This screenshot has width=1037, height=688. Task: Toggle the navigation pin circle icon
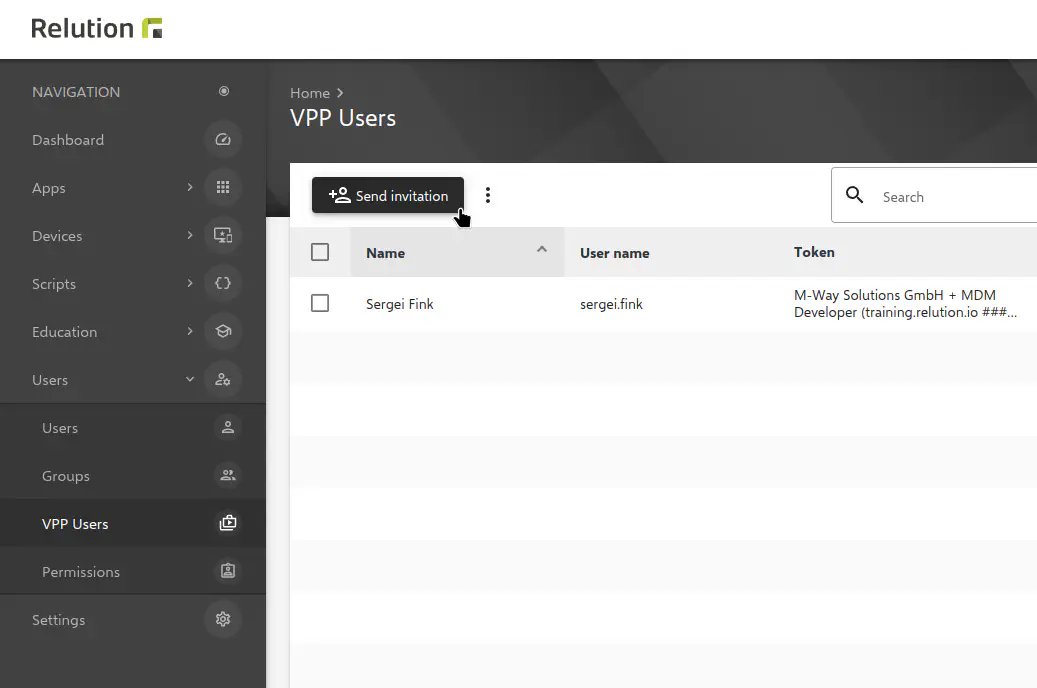click(223, 91)
